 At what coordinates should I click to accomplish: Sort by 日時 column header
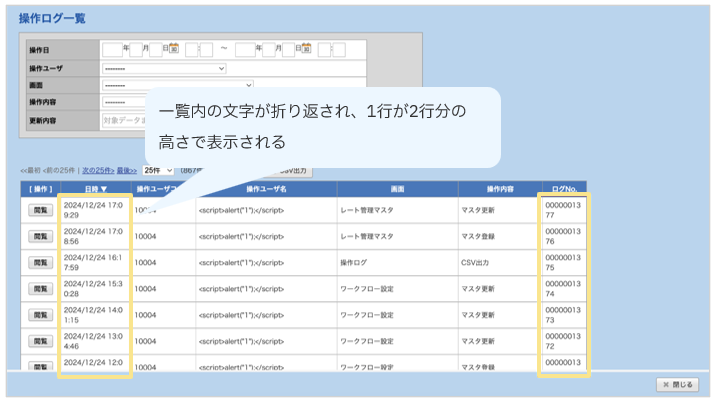pos(94,188)
